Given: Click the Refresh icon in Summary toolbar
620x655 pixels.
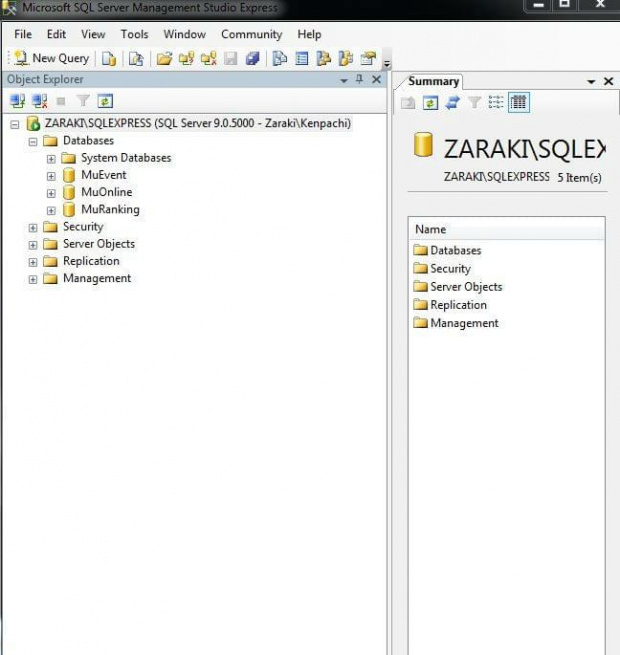Looking at the screenshot, I should (430, 102).
